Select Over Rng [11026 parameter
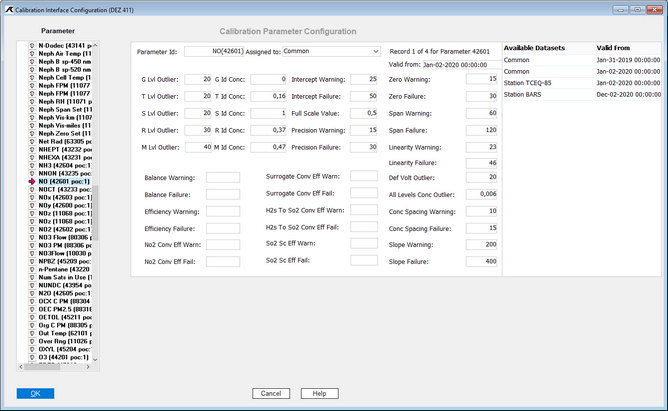This screenshot has width=668, height=411. [65, 341]
